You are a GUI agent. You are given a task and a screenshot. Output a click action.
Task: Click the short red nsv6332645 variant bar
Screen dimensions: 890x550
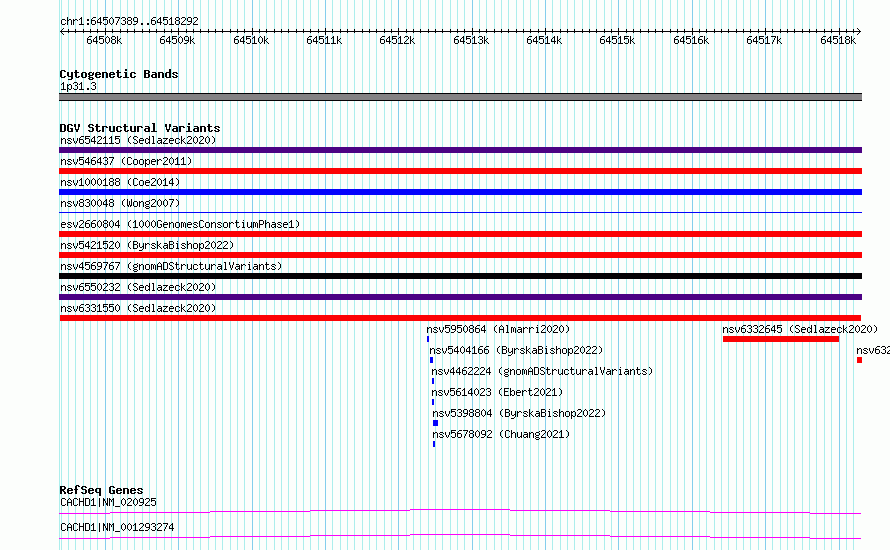(x=781, y=339)
